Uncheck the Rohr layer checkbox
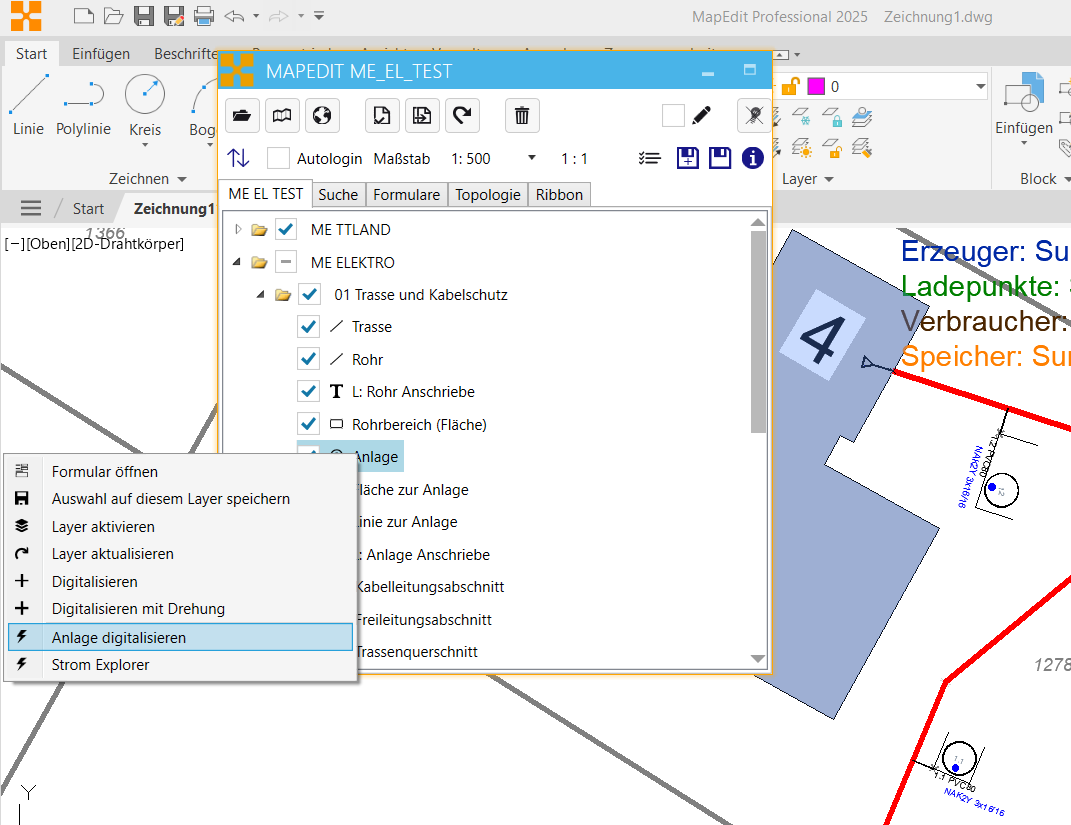The height and width of the screenshot is (825, 1071). tap(309, 359)
